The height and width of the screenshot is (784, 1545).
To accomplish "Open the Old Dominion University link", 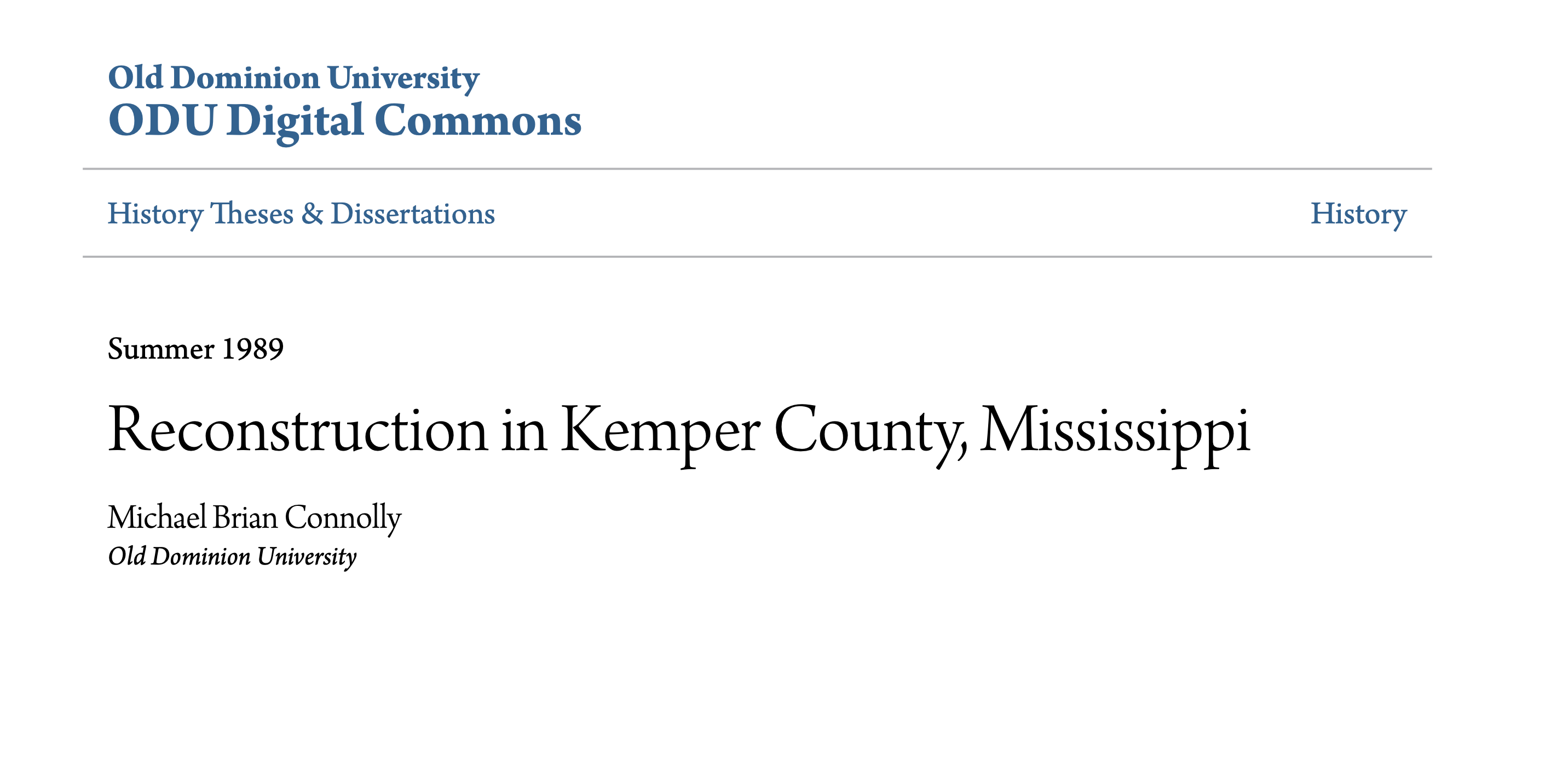I will pos(293,78).
